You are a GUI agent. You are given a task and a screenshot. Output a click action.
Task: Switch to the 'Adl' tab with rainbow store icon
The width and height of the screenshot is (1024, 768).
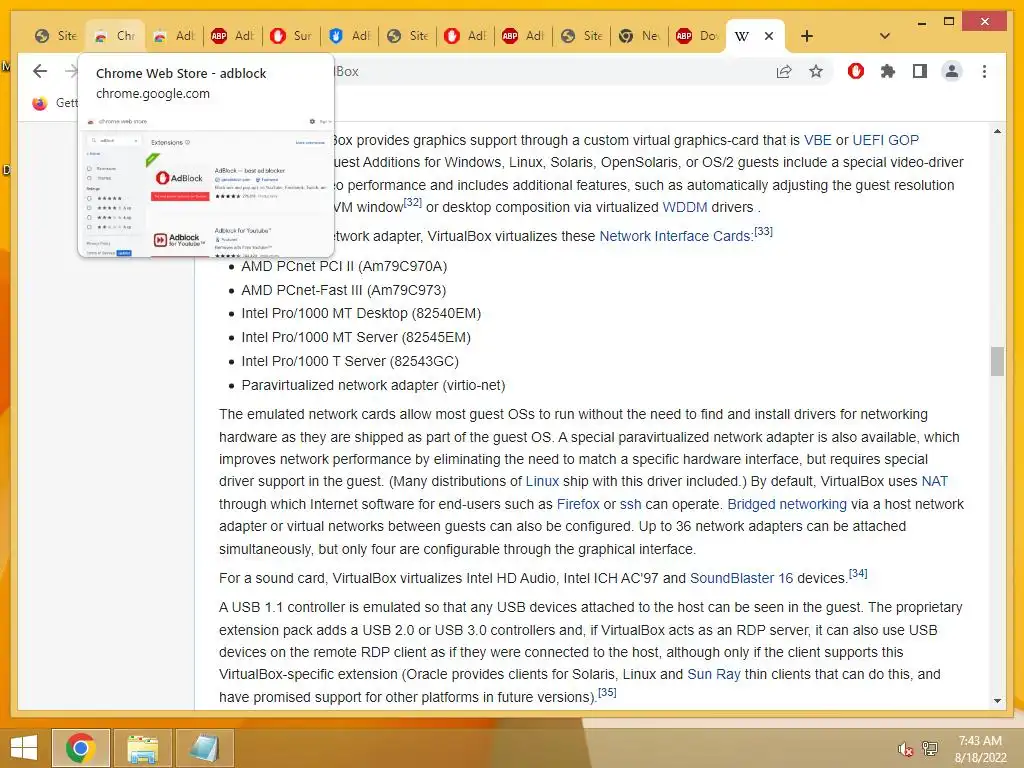[173, 36]
